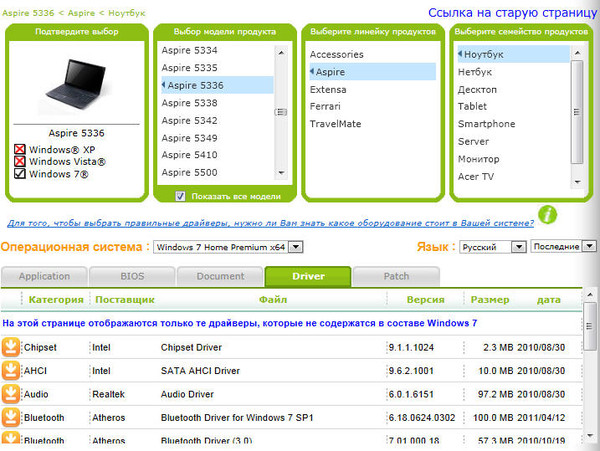Click the green info icon
Image resolution: width=600 pixels, height=451 pixels.
pos(548,214)
